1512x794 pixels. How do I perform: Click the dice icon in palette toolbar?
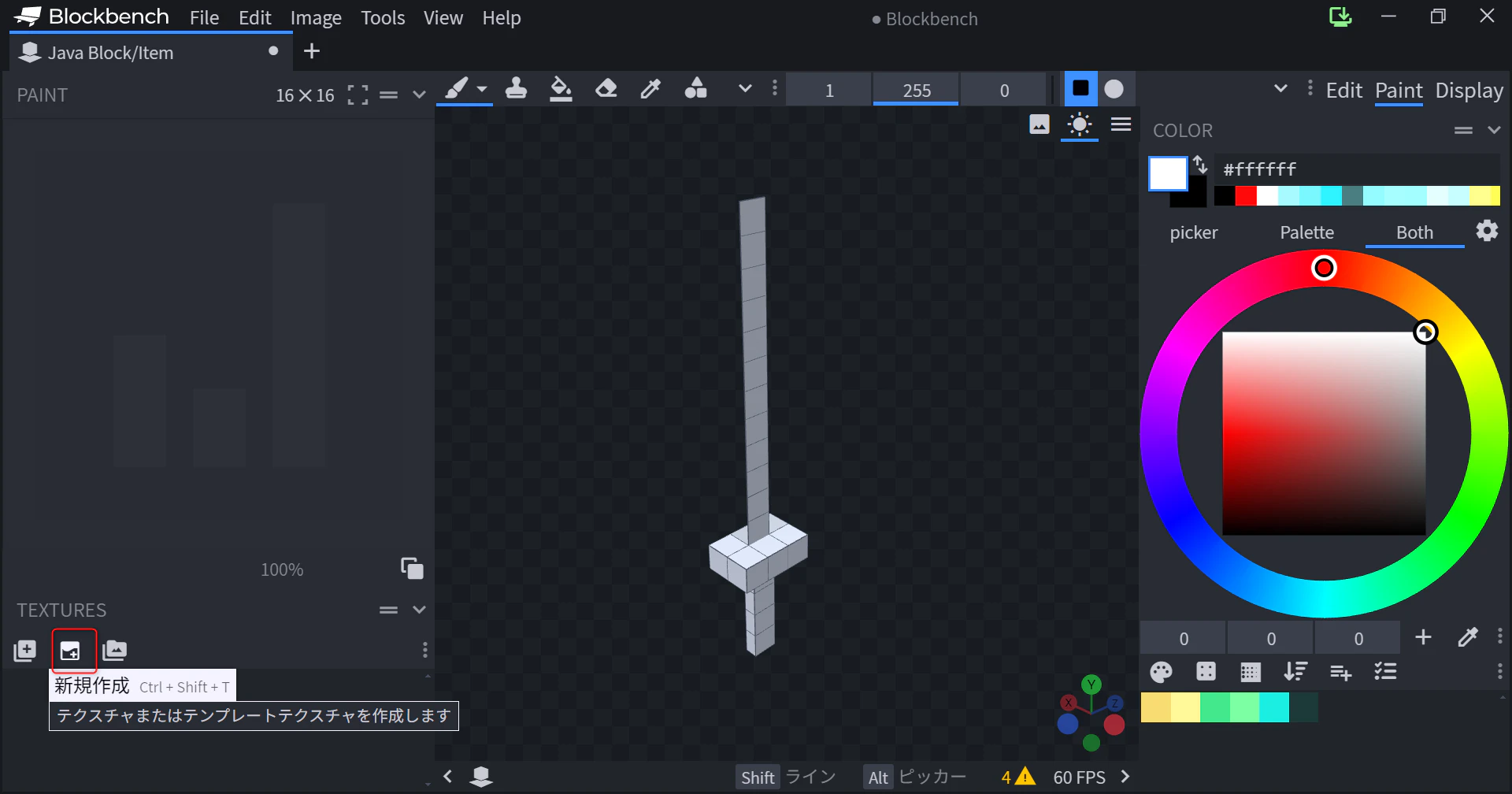1206,672
